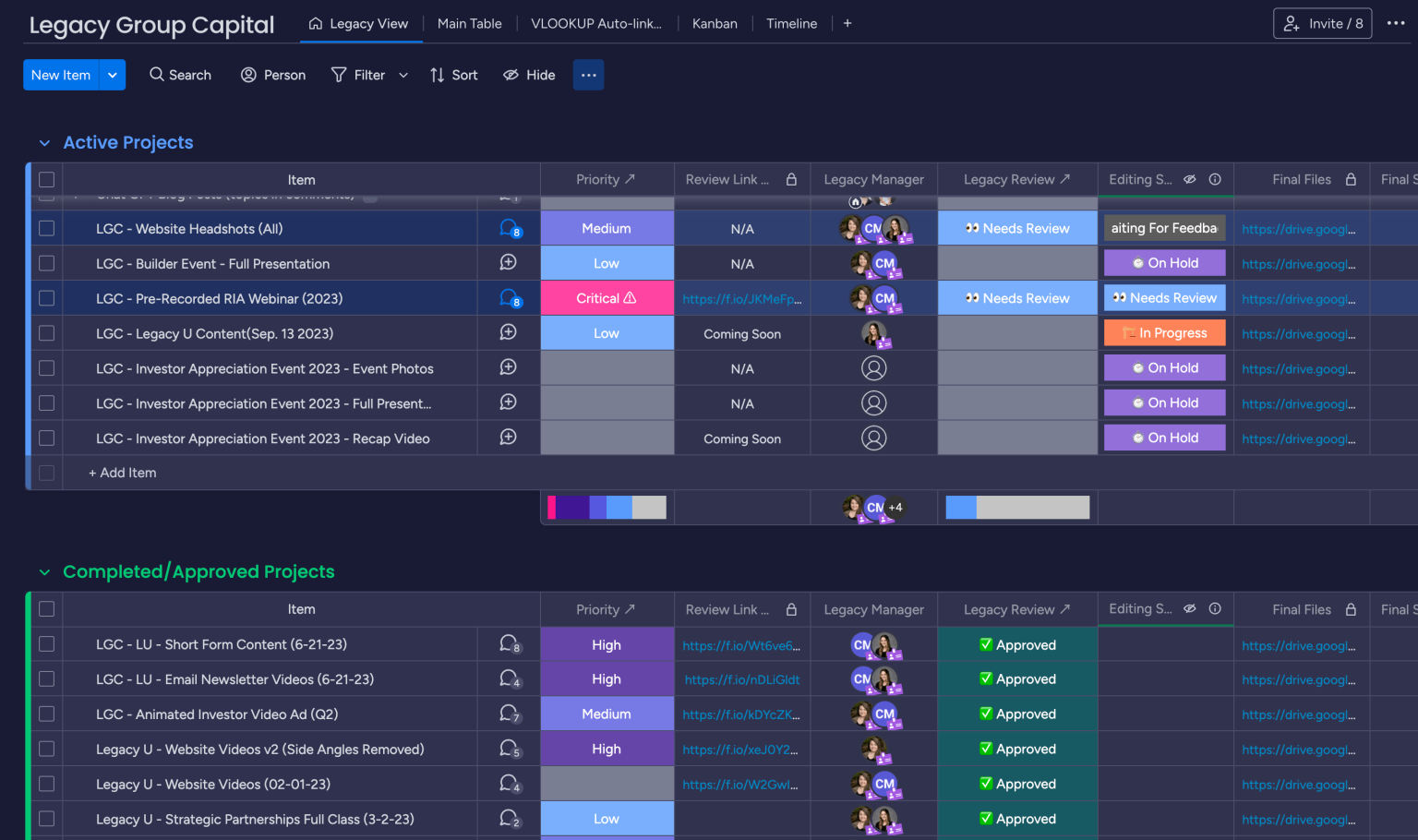
Task: Change On Hold status for Builder Event presentation
Action: [1165, 263]
